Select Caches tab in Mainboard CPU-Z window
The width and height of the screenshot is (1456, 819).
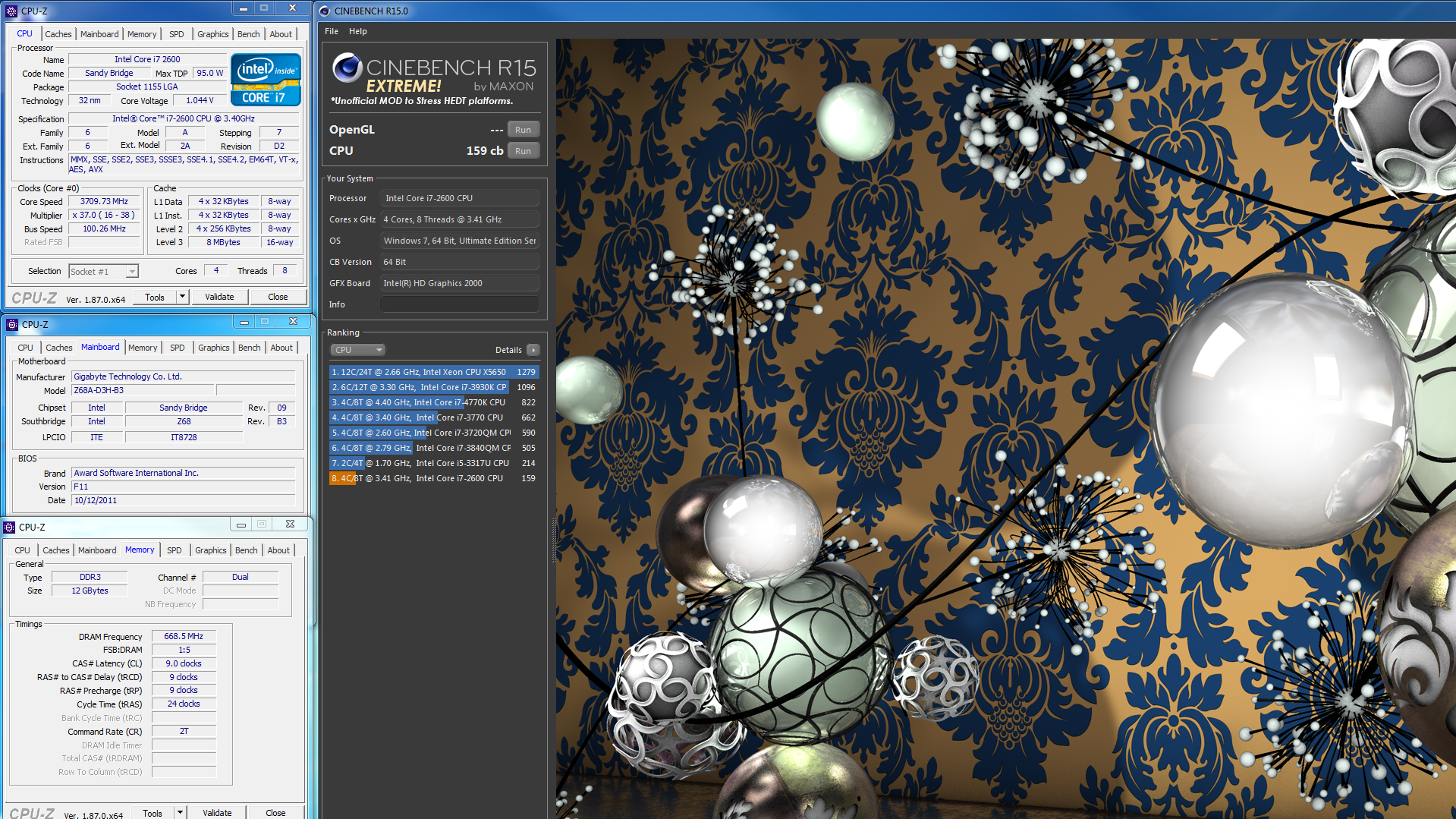[x=59, y=348]
